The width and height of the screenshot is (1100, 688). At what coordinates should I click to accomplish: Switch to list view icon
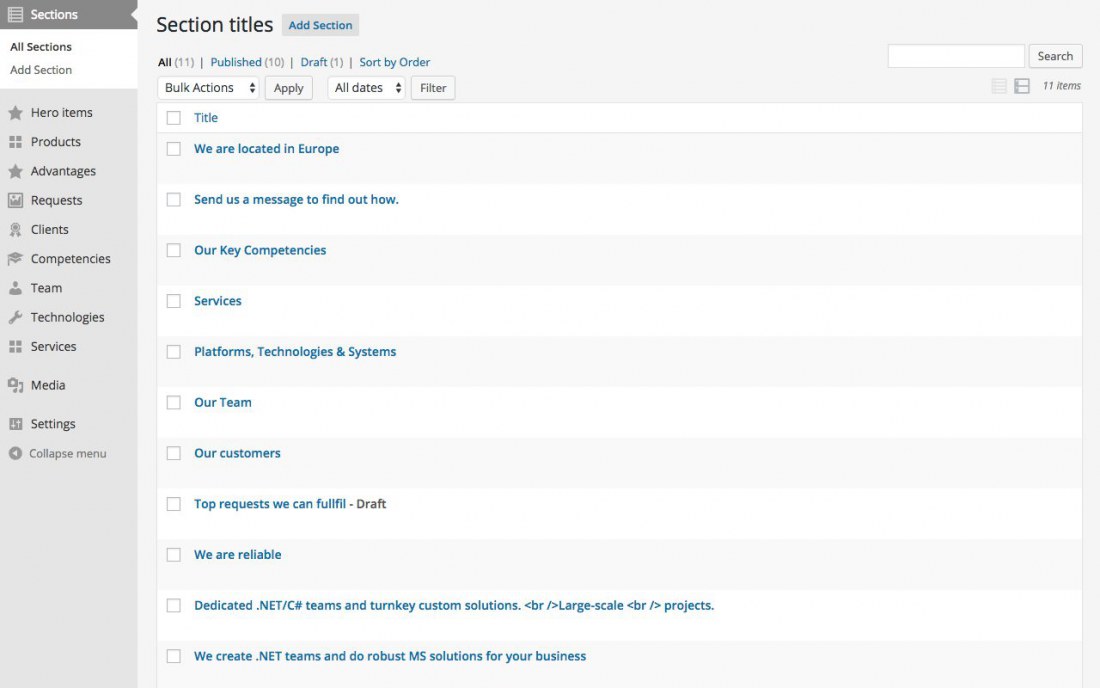[x=999, y=87]
